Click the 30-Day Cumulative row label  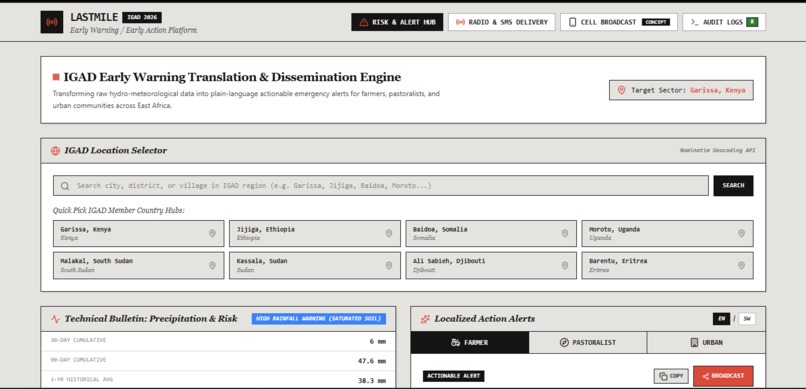[x=78, y=340]
